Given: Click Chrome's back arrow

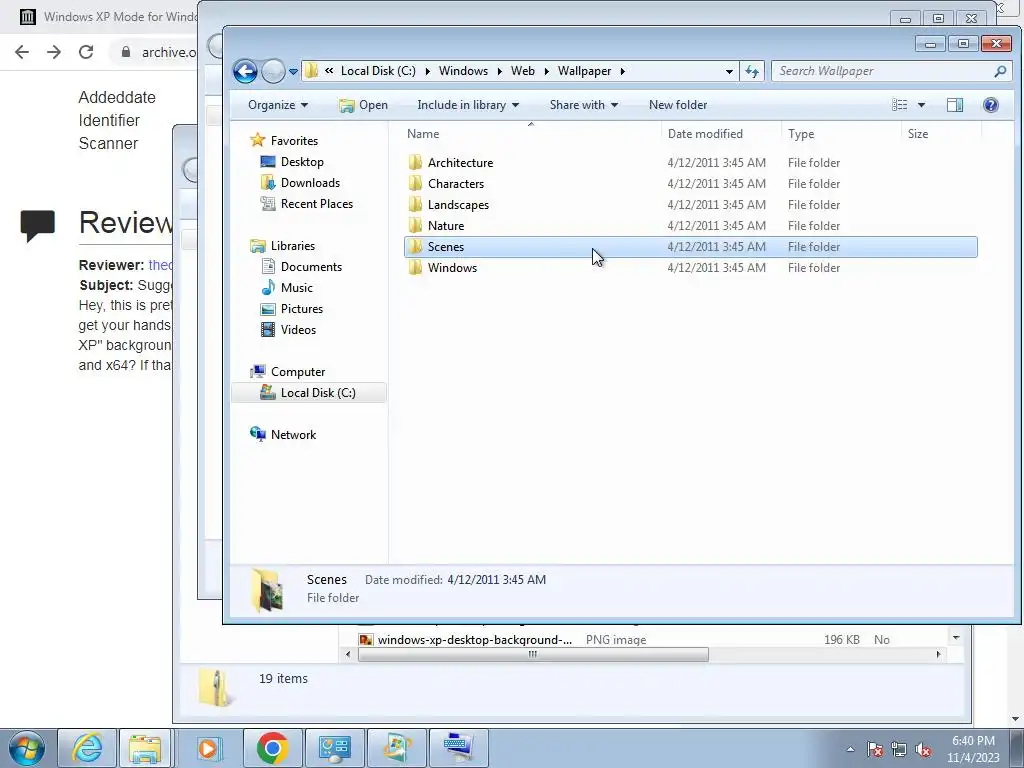Looking at the screenshot, I should (22, 52).
